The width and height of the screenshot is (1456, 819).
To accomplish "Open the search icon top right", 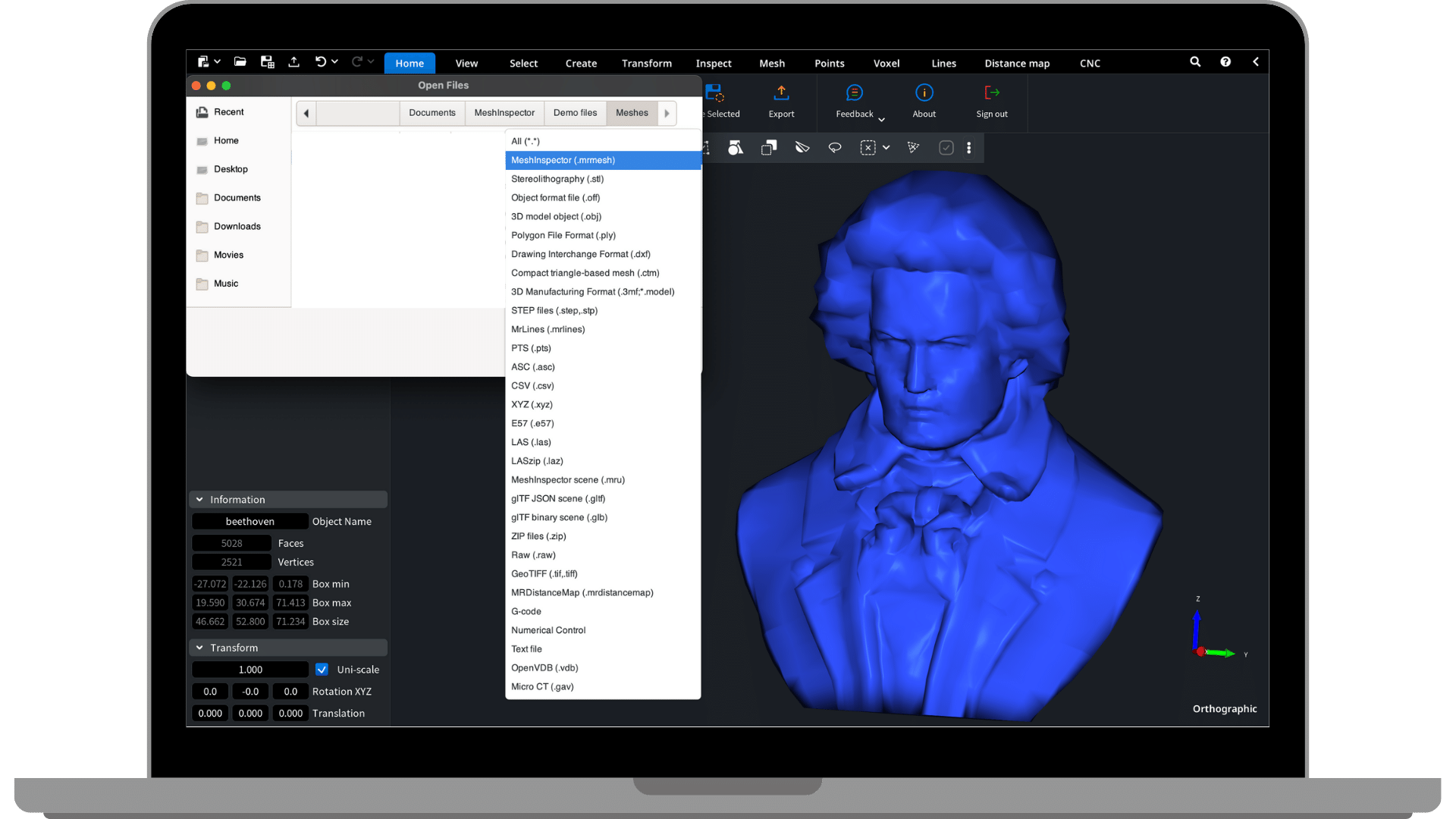I will [x=1195, y=61].
